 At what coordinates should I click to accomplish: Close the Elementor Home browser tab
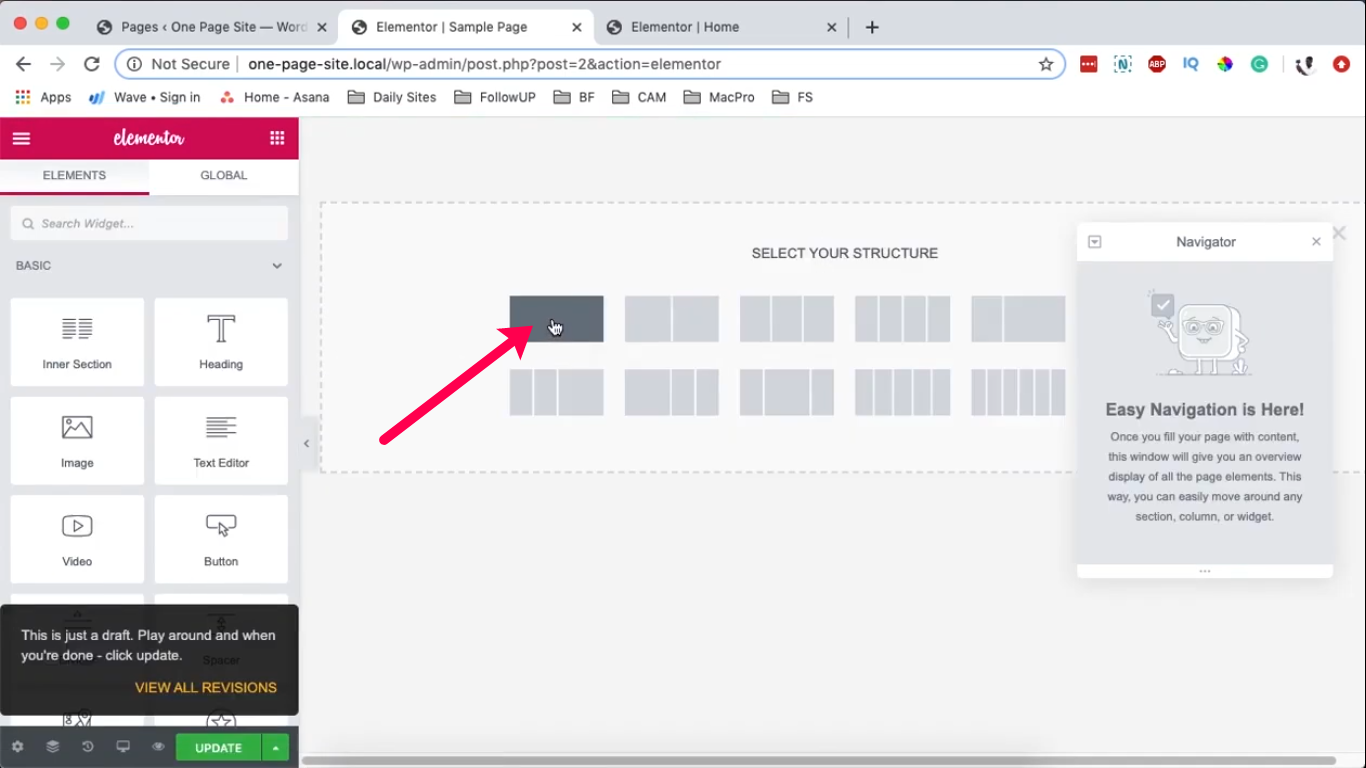point(831,28)
